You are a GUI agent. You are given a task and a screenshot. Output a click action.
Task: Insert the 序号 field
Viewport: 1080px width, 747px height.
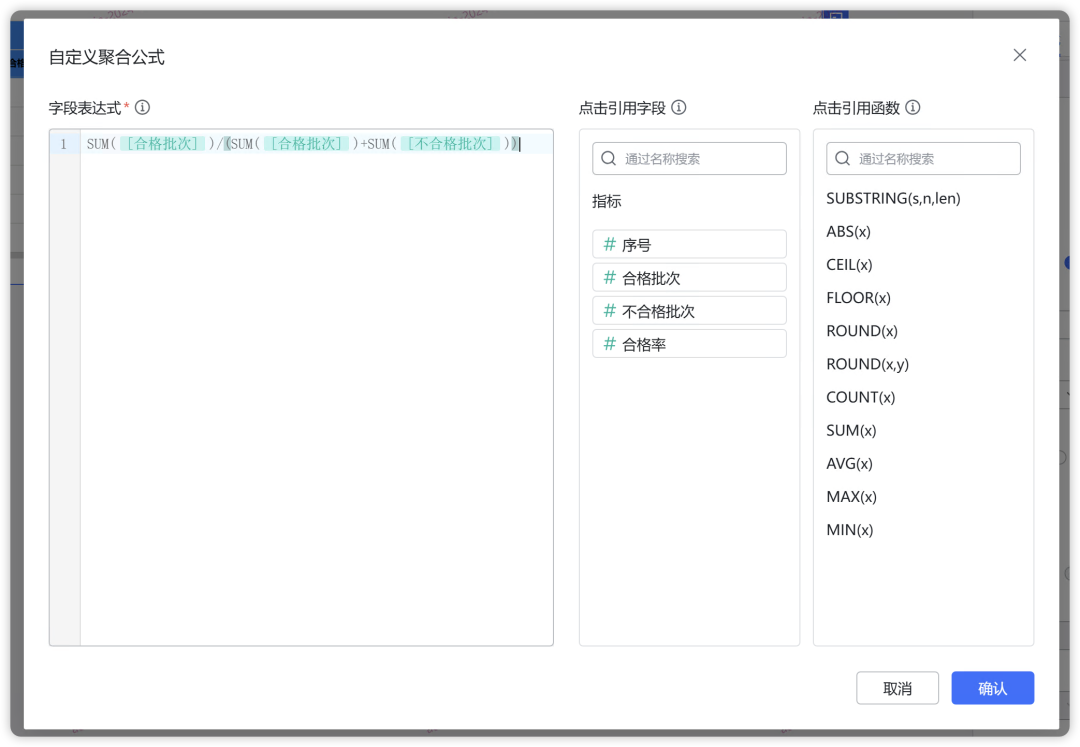[x=689, y=245]
